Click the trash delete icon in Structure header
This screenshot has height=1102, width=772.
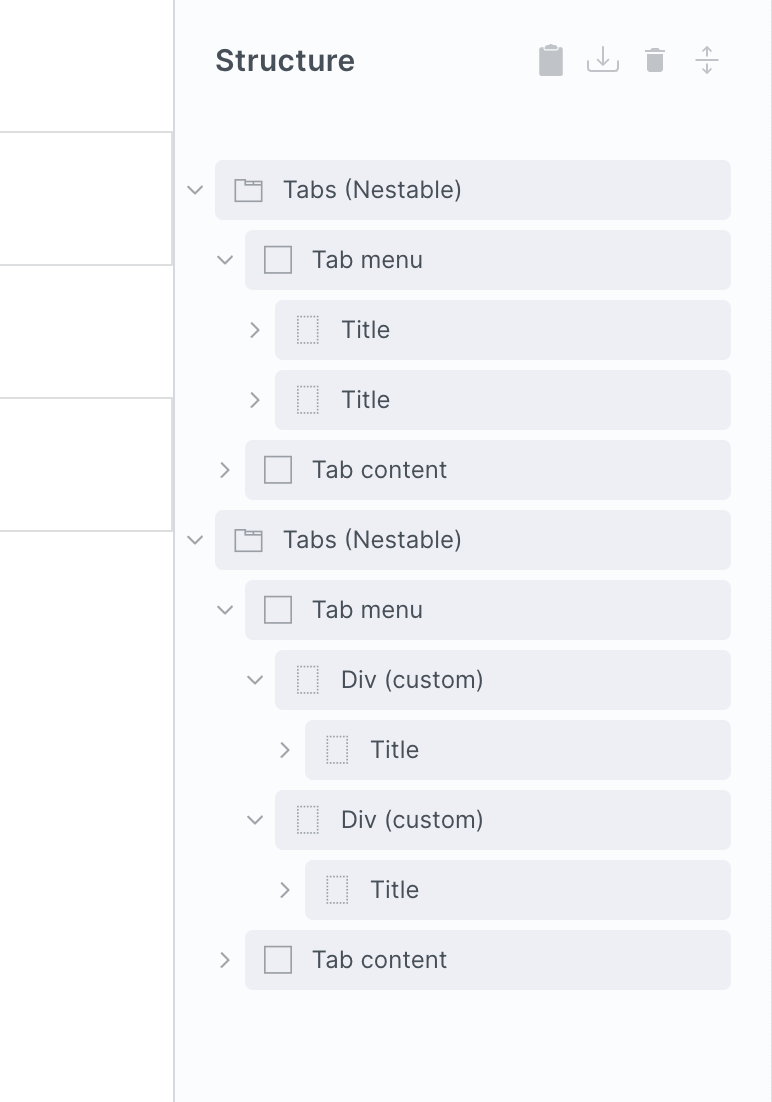[x=655, y=61]
